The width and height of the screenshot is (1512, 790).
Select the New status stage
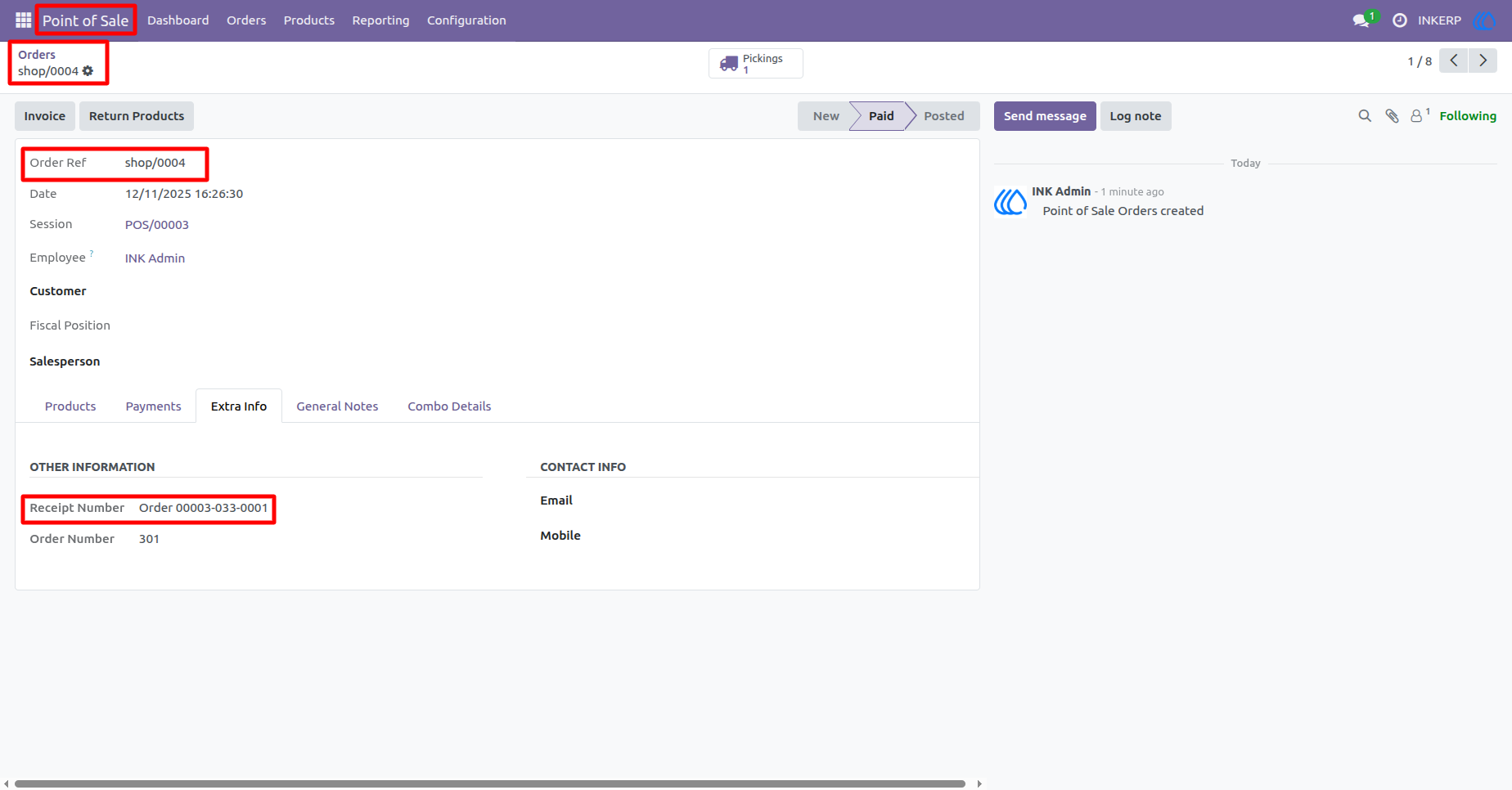click(x=826, y=116)
